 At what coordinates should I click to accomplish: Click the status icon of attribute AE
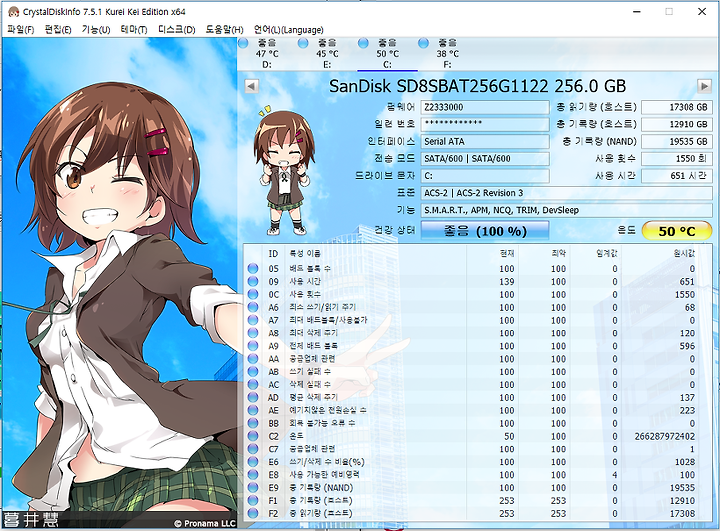point(253,410)
